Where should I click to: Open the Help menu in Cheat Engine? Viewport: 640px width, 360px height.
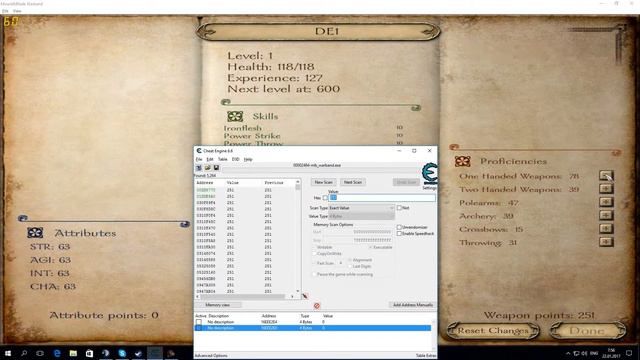[248, 159]
